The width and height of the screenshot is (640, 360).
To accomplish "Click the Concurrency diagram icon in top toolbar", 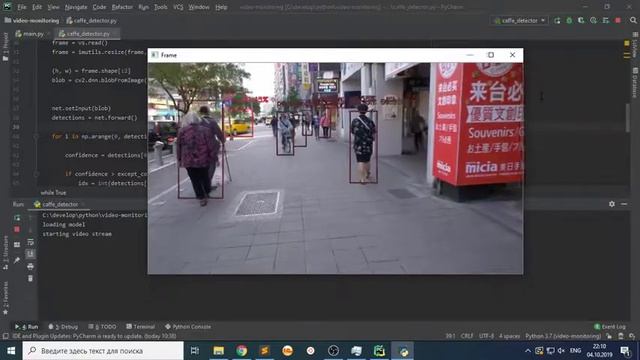I will click(605, 20).
